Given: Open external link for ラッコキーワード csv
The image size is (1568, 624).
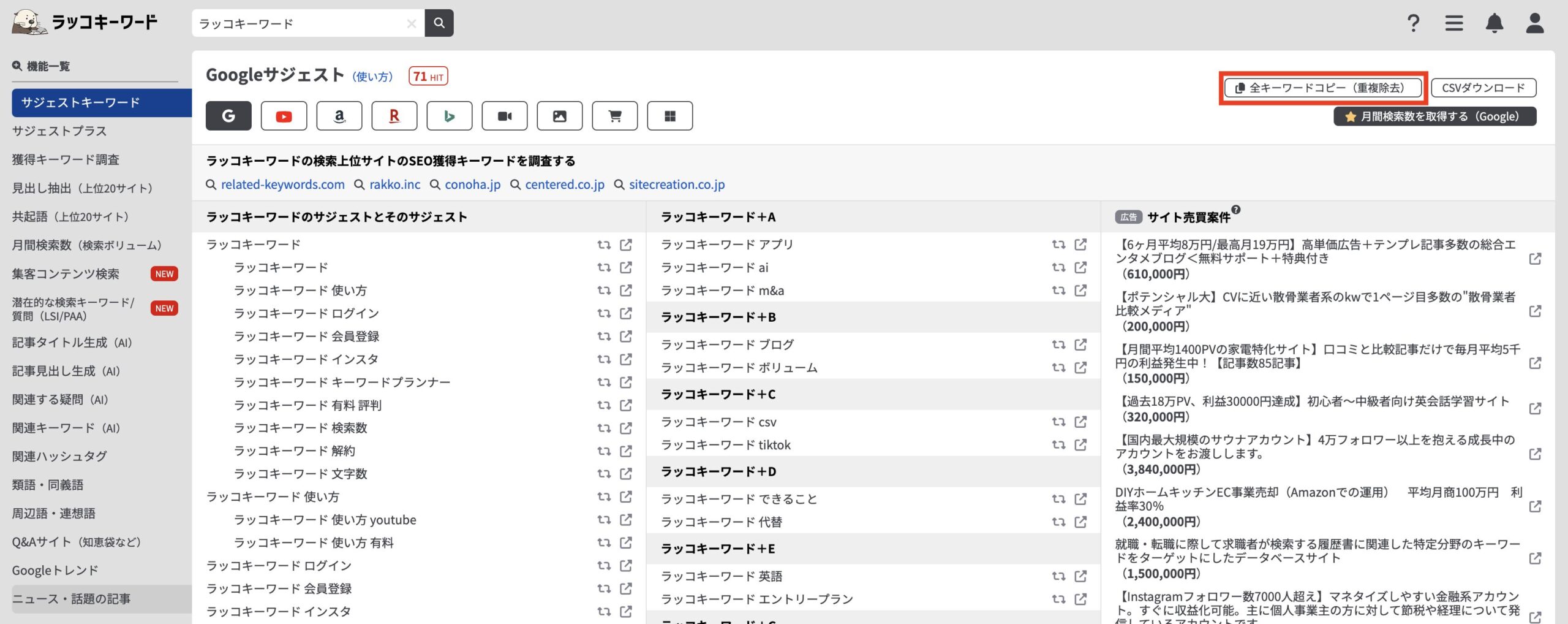Looking at the screenshot, I should [x=1081, y=422].
